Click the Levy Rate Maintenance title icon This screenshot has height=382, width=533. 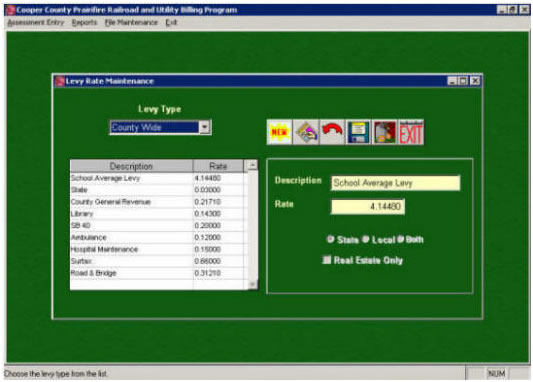[x=60, y=81]
